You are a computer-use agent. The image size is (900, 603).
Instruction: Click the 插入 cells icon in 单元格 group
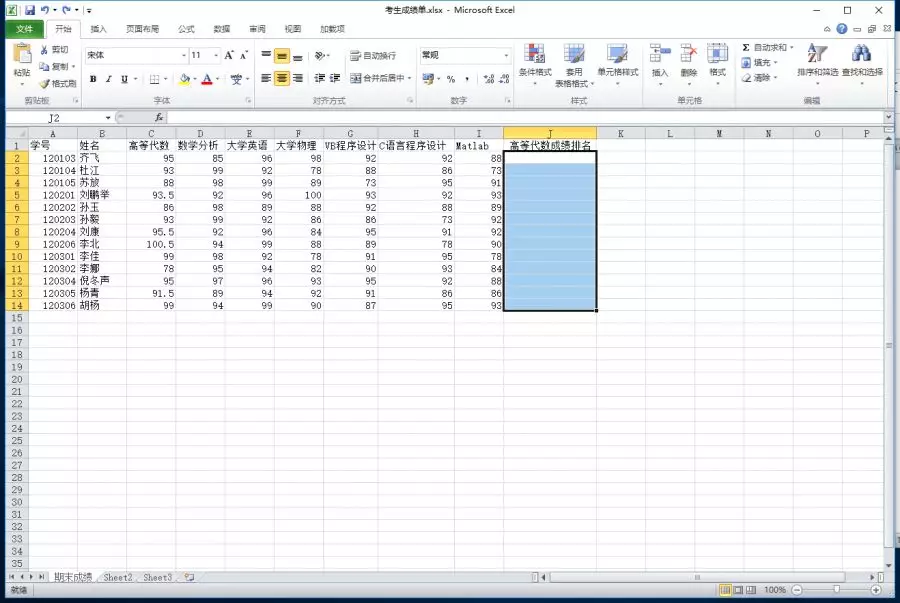pos(660,54)
